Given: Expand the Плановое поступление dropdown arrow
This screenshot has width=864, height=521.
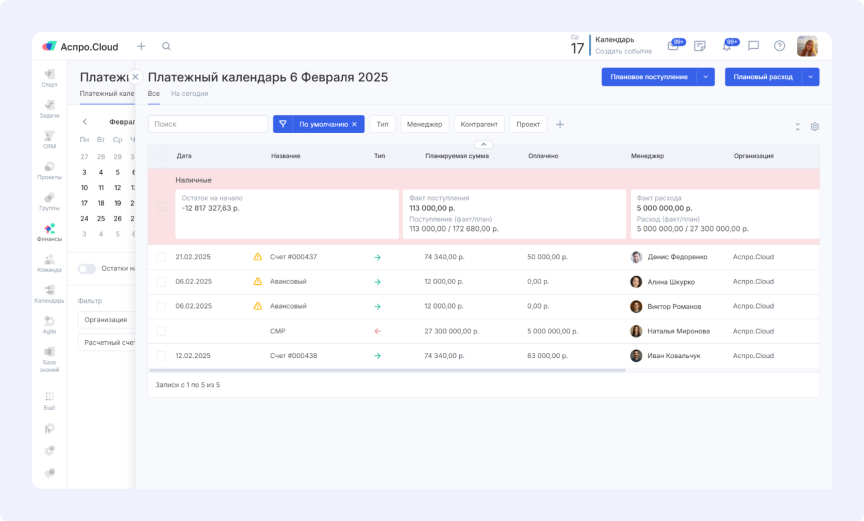Looking at the screenshot, I should 706,77.
